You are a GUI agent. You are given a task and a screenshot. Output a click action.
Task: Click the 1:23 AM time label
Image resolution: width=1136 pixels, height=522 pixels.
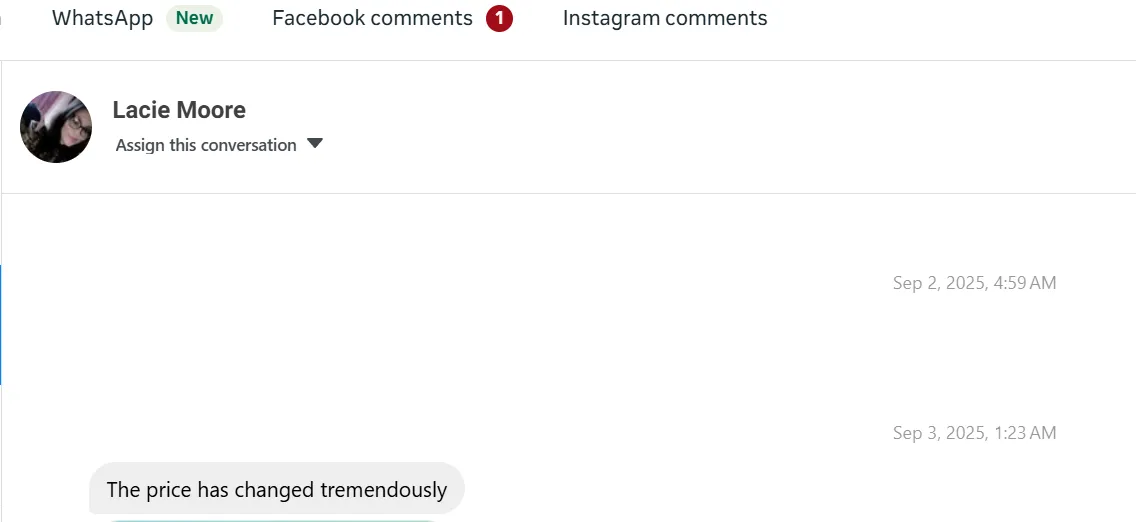click(x=1025, y=433)
